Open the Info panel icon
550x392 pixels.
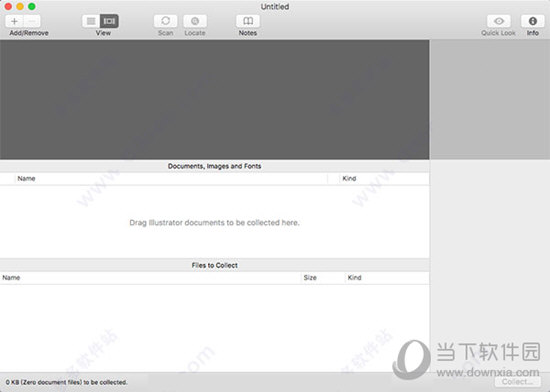[x=532, y=21]
